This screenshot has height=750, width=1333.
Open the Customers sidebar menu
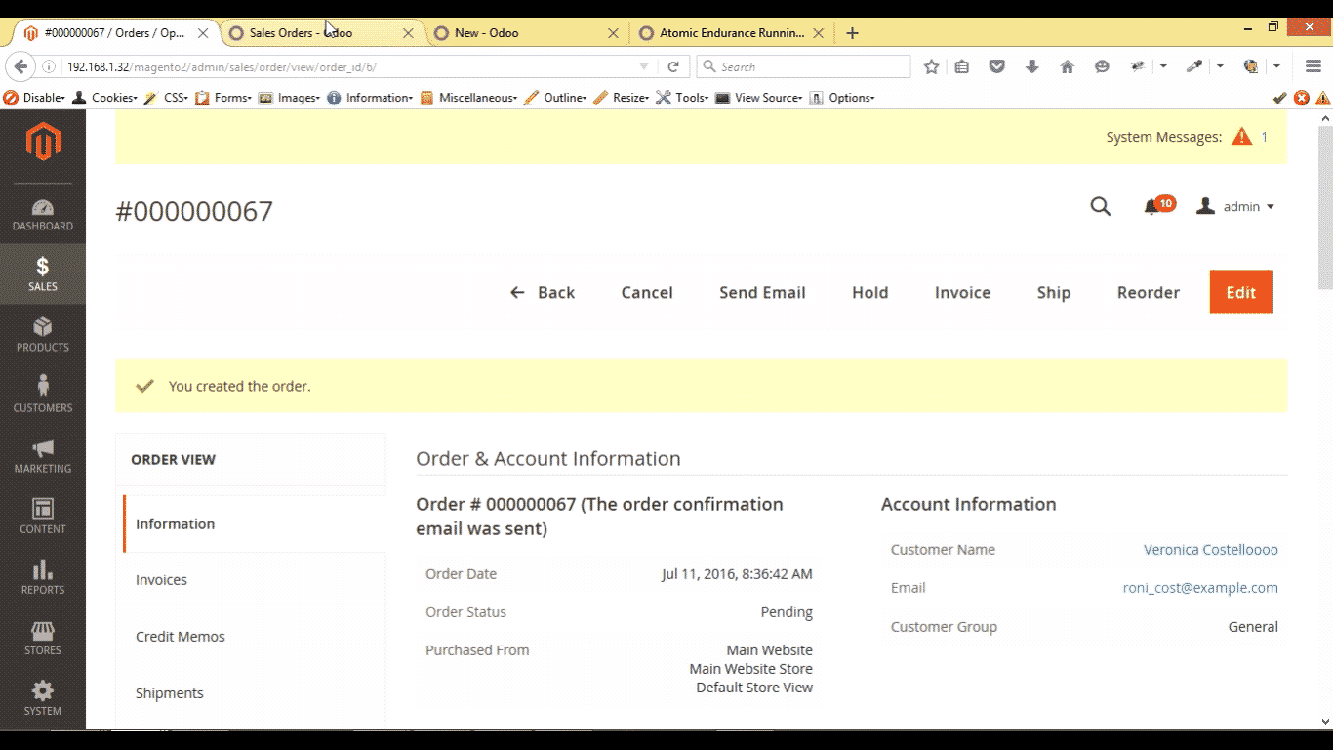pyautogui.click(x=43, y=395)
